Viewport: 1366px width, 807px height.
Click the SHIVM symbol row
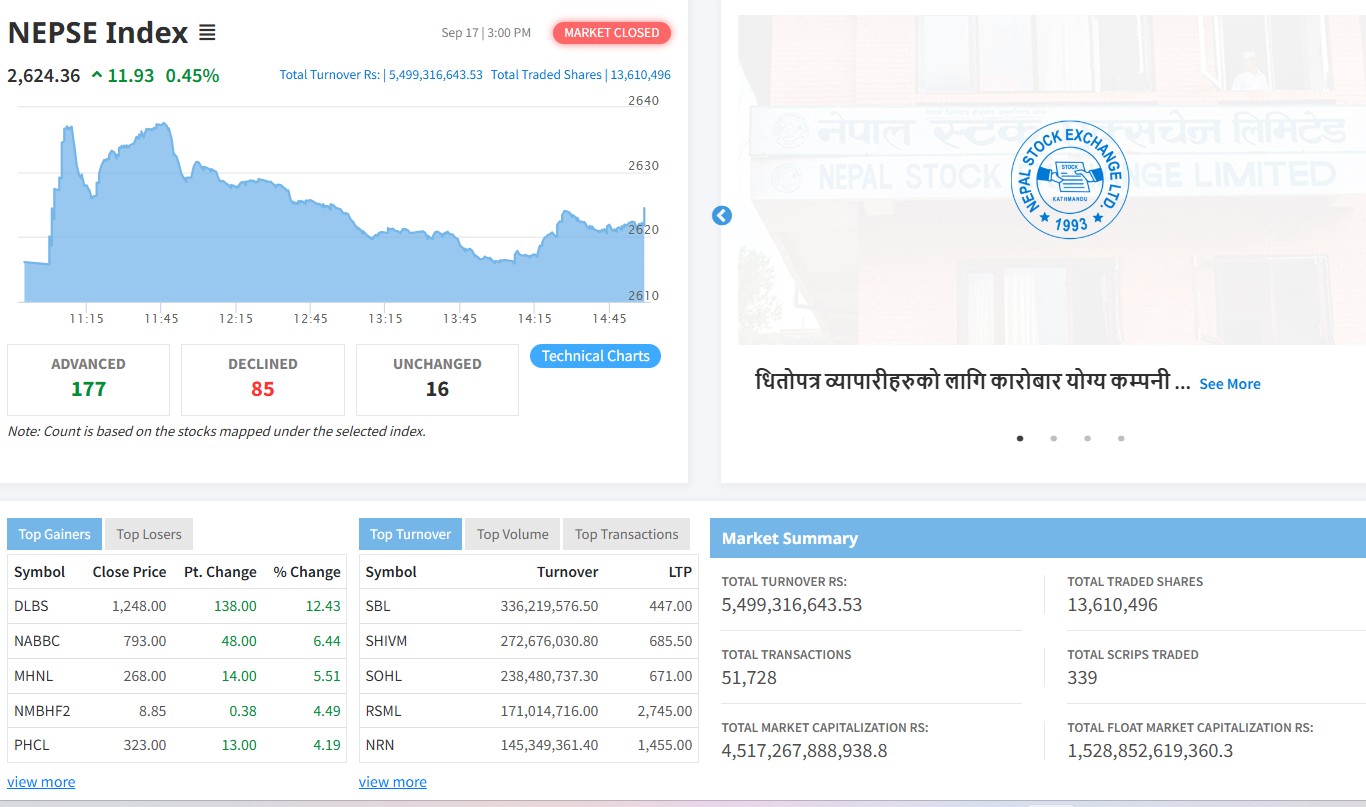(528, 641)
